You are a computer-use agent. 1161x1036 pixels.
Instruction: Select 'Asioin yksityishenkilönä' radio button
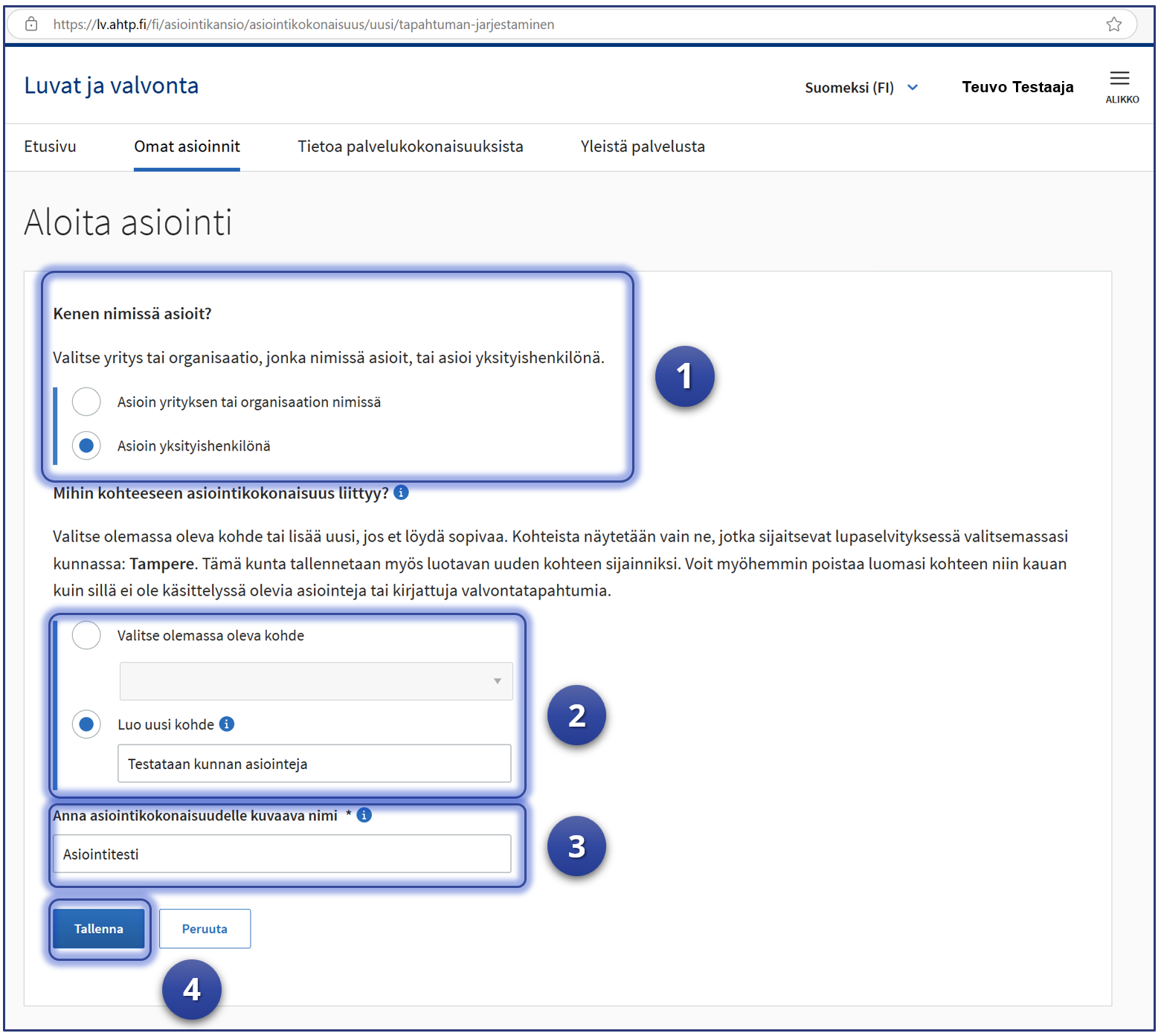(86, 445)
